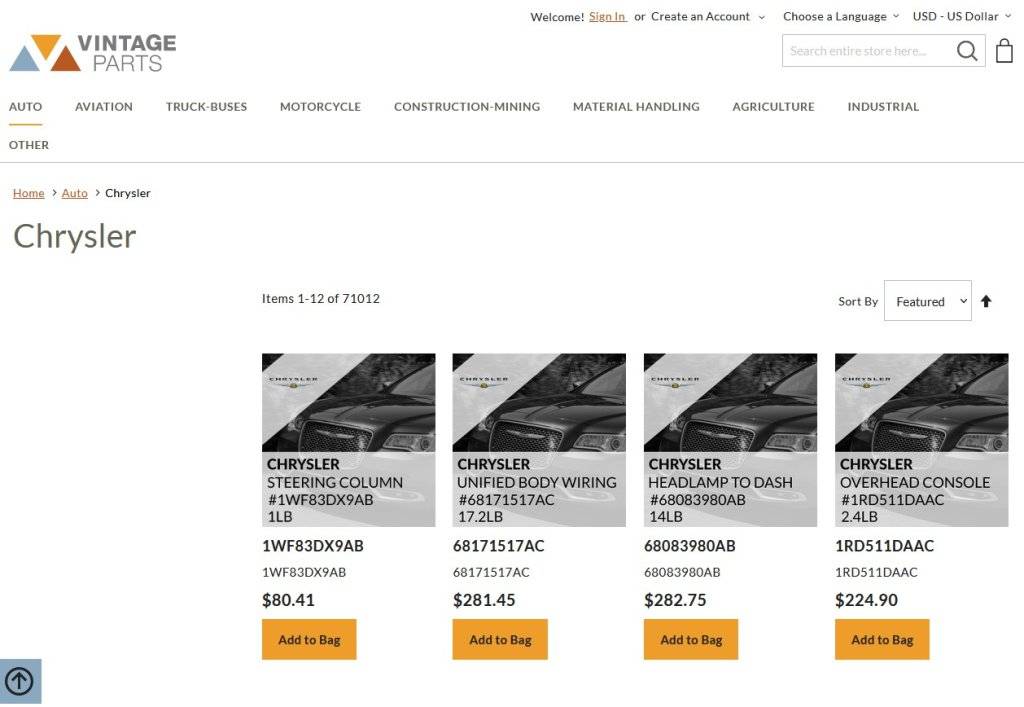Open the USD currency dropdown
Screen dimensions: 1024x707
coord(961,16)
